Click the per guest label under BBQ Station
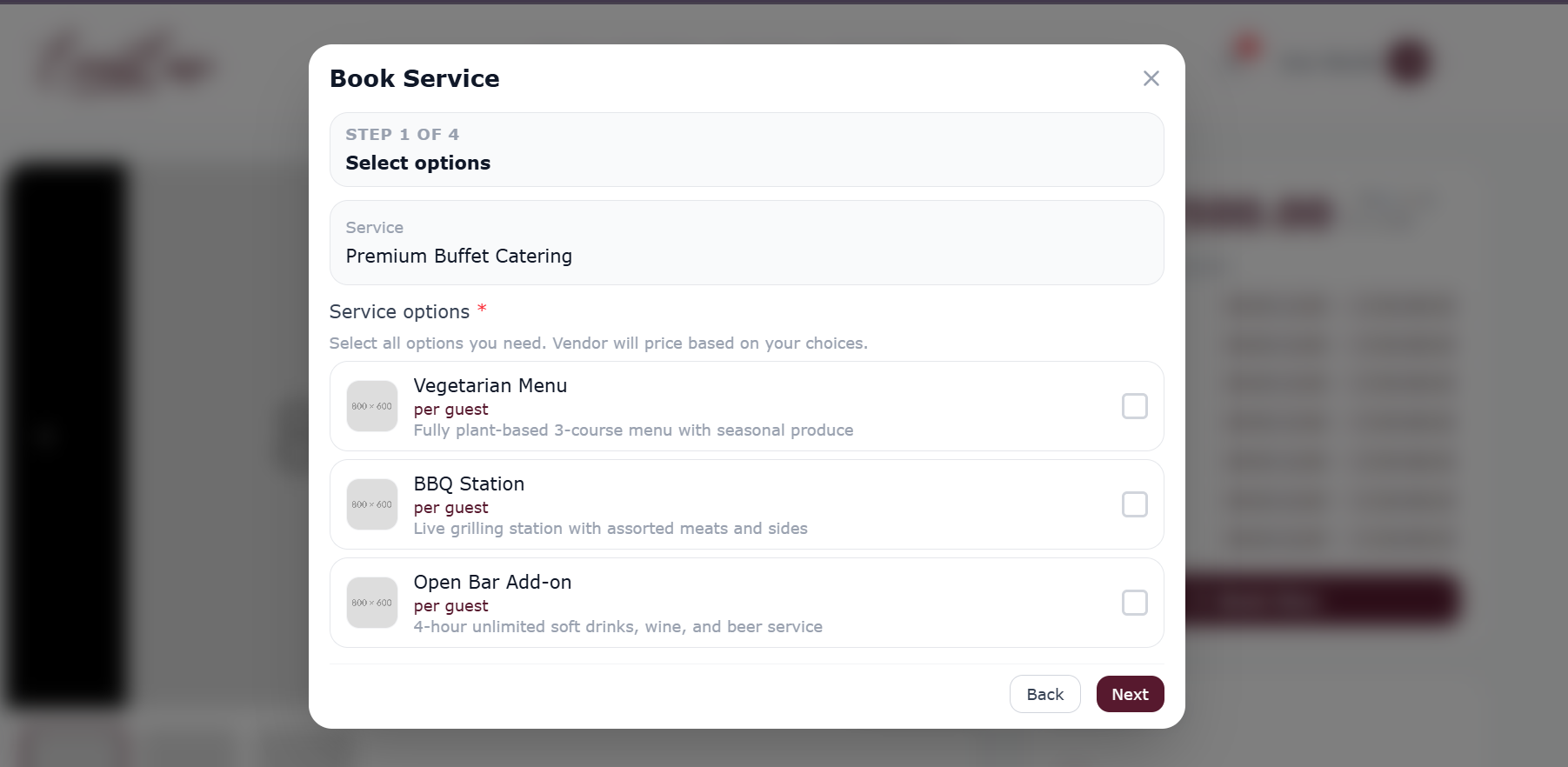This screenshot has height=767, width=1568. [450, 508]
